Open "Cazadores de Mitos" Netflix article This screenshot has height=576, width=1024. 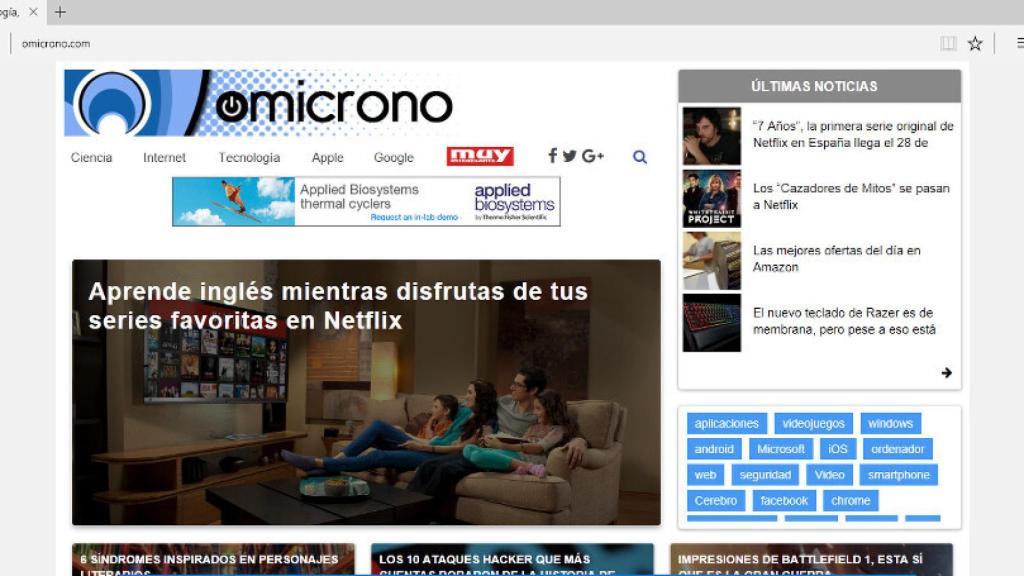click(850, 196)
